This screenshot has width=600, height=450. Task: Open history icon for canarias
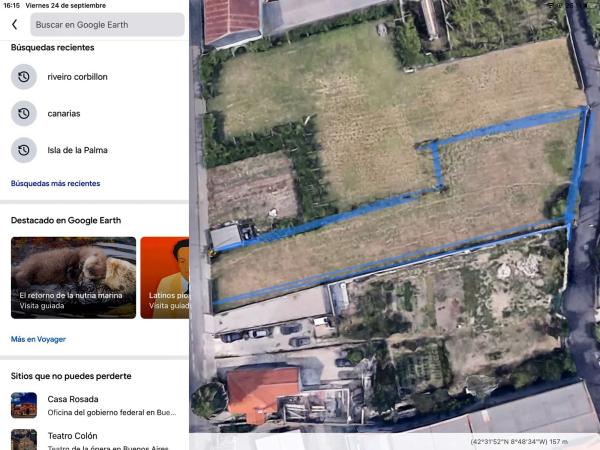click(24, 113)
